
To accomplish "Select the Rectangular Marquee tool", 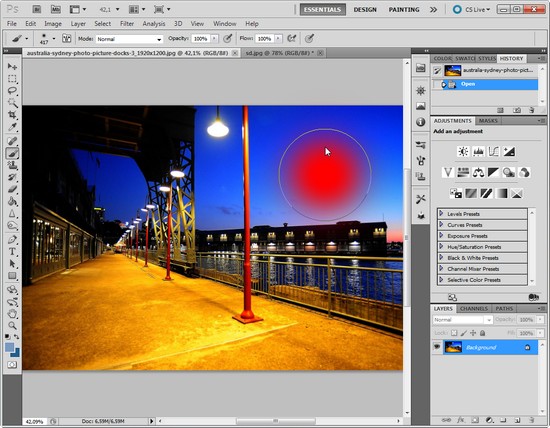I will coord(12,79).
